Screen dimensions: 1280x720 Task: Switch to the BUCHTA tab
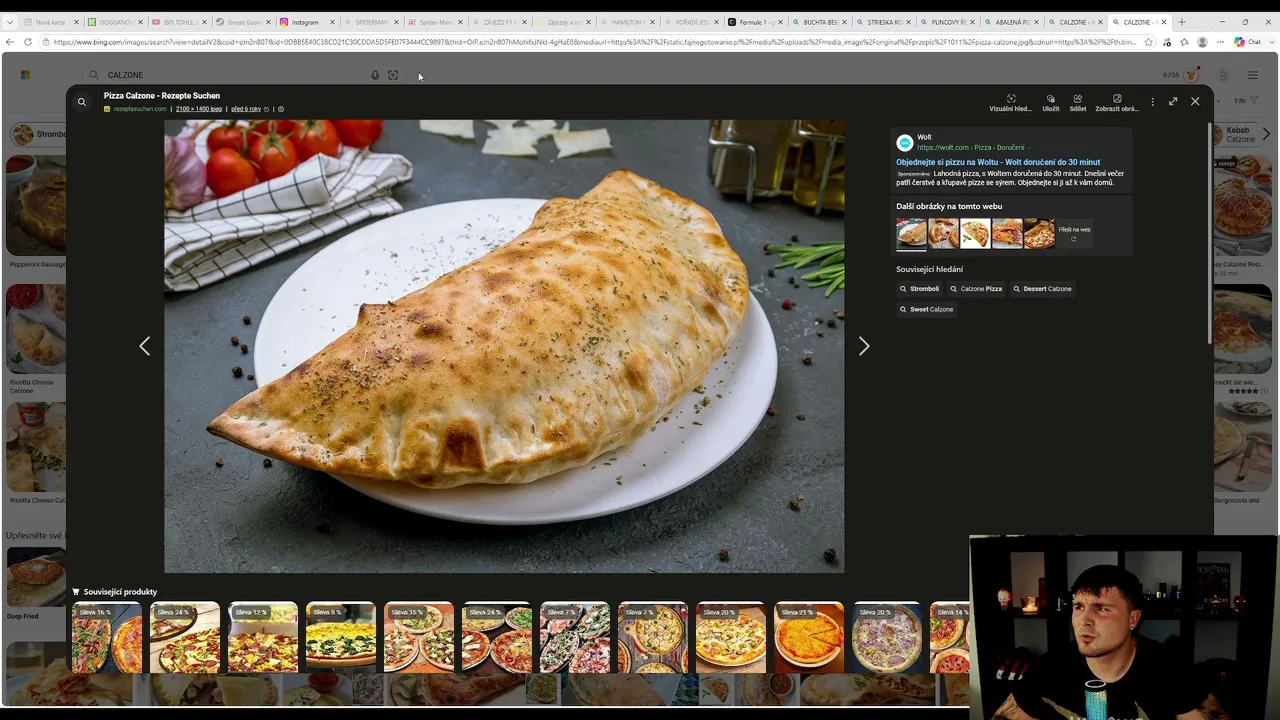point(818,22)
